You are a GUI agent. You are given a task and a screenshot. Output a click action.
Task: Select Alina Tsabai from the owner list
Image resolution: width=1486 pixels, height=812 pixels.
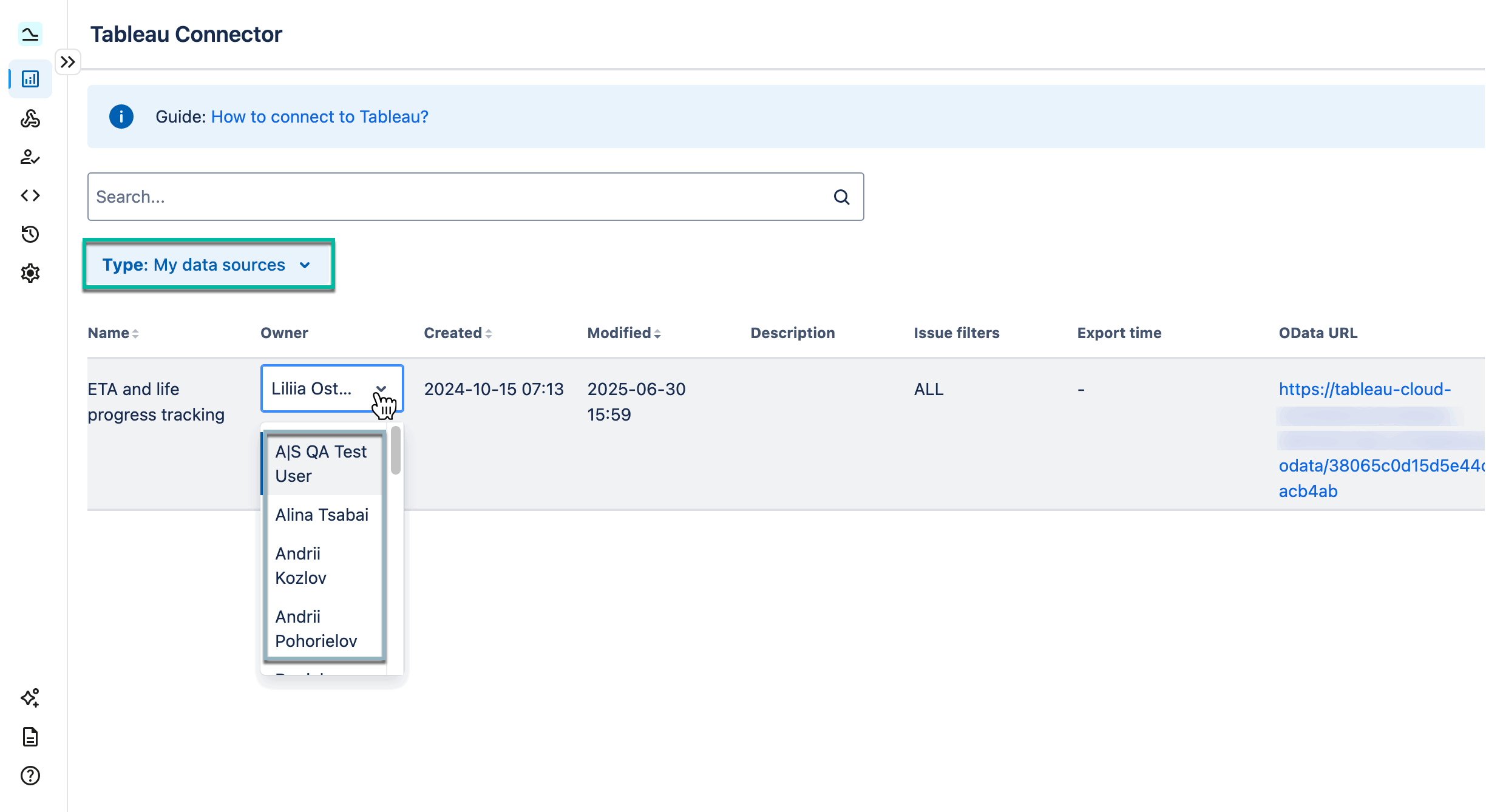pyautogui.click(x=322, y=515)
